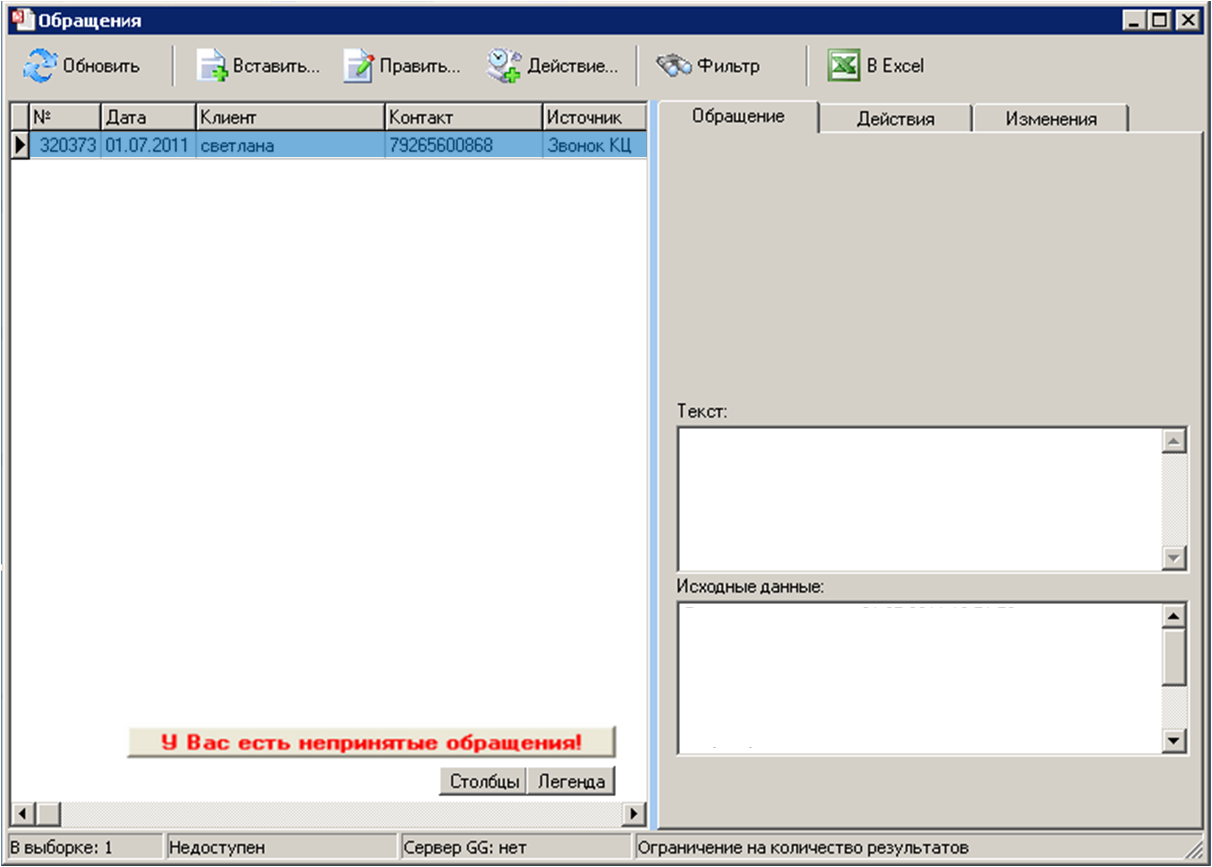Click the Обновить refresh icon
The height and width of the screenshot is (867, 1212).
41,66
